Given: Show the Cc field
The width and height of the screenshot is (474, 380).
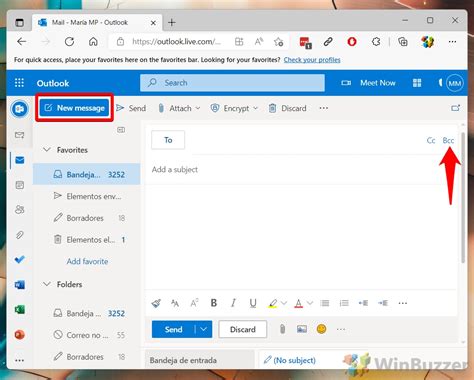Looking at the screenshot, I should click(x=431, y=140).
